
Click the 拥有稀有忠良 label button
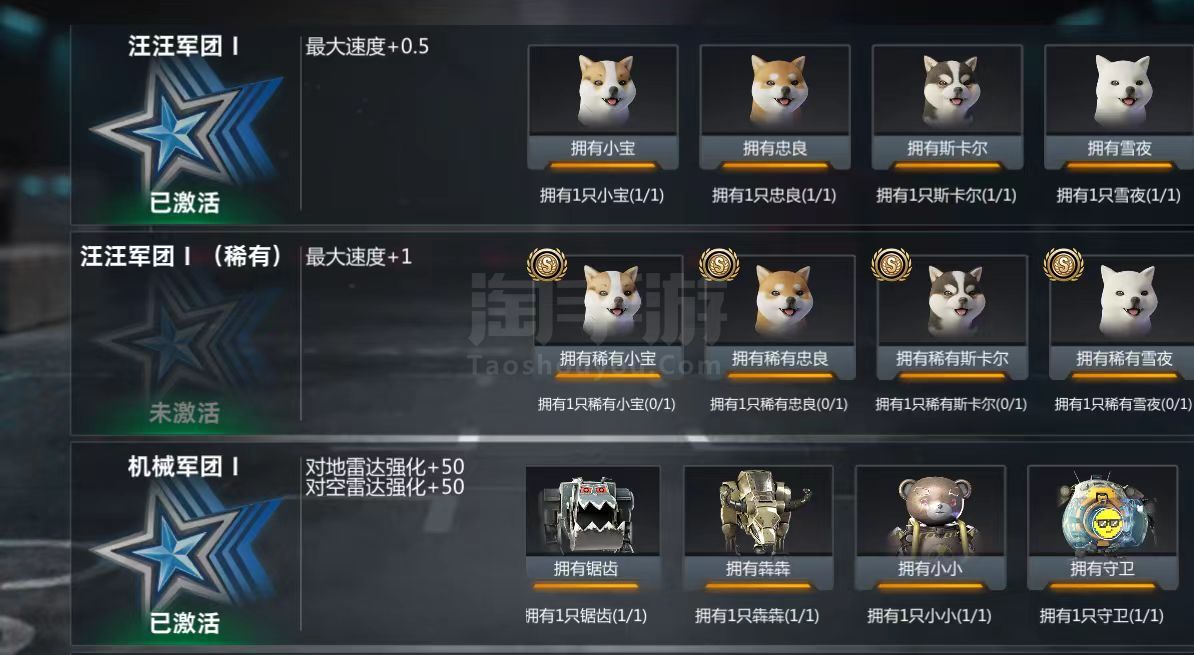point(780,359)
